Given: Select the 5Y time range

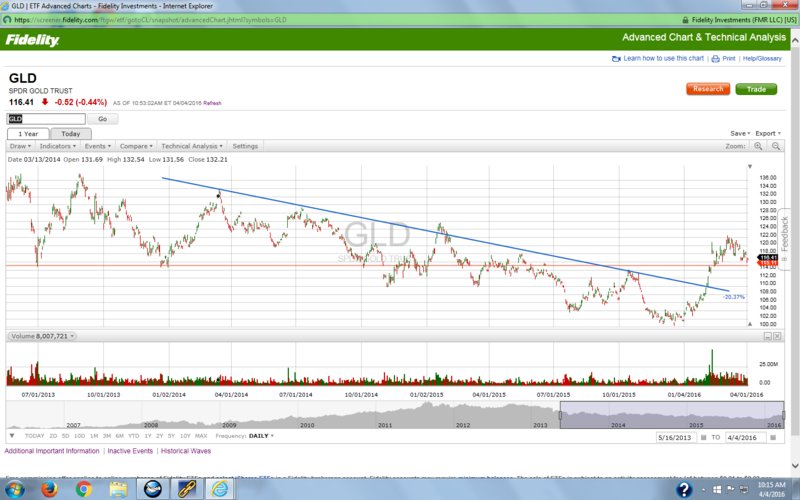Looking at the screenshot, I should point(171,436).
